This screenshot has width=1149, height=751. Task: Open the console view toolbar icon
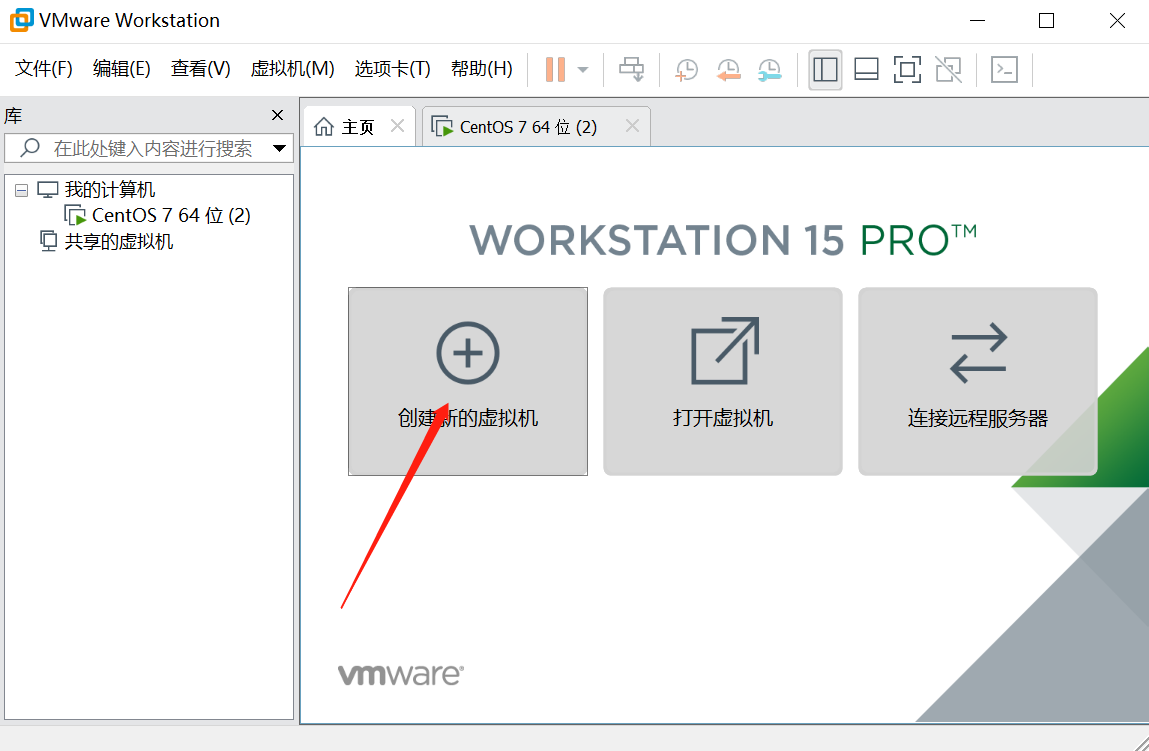pyautogui.click(x=1004, y=70)
